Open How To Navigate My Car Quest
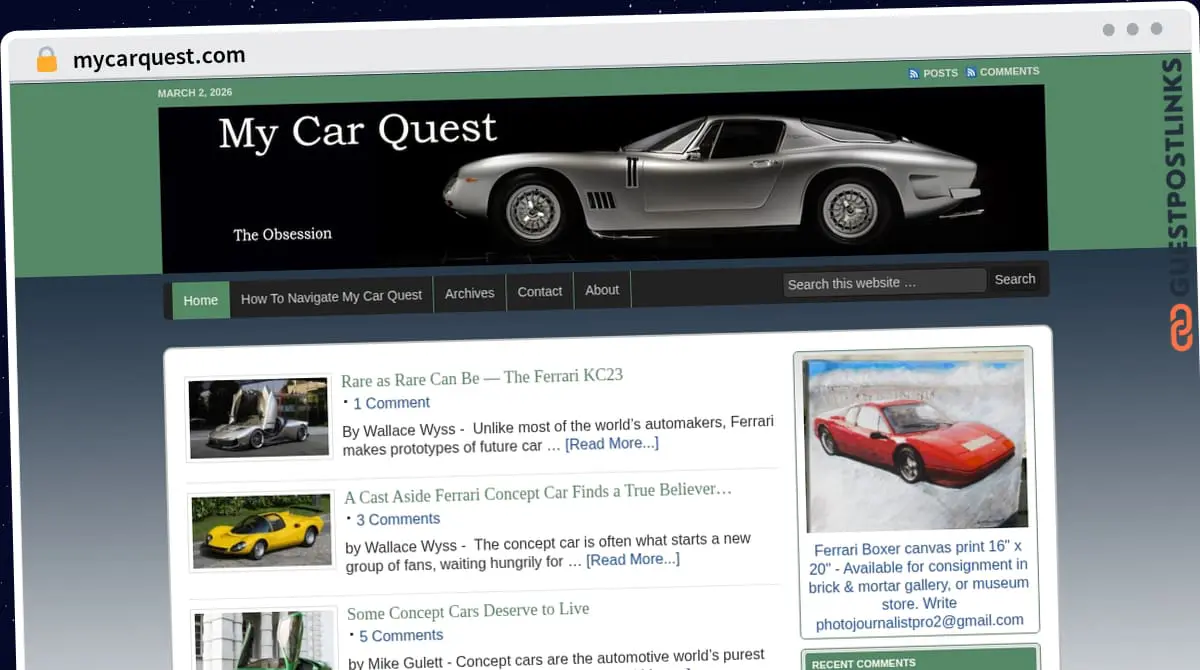This screenshot has width=1200, height=670. click(x=331, y=297)
